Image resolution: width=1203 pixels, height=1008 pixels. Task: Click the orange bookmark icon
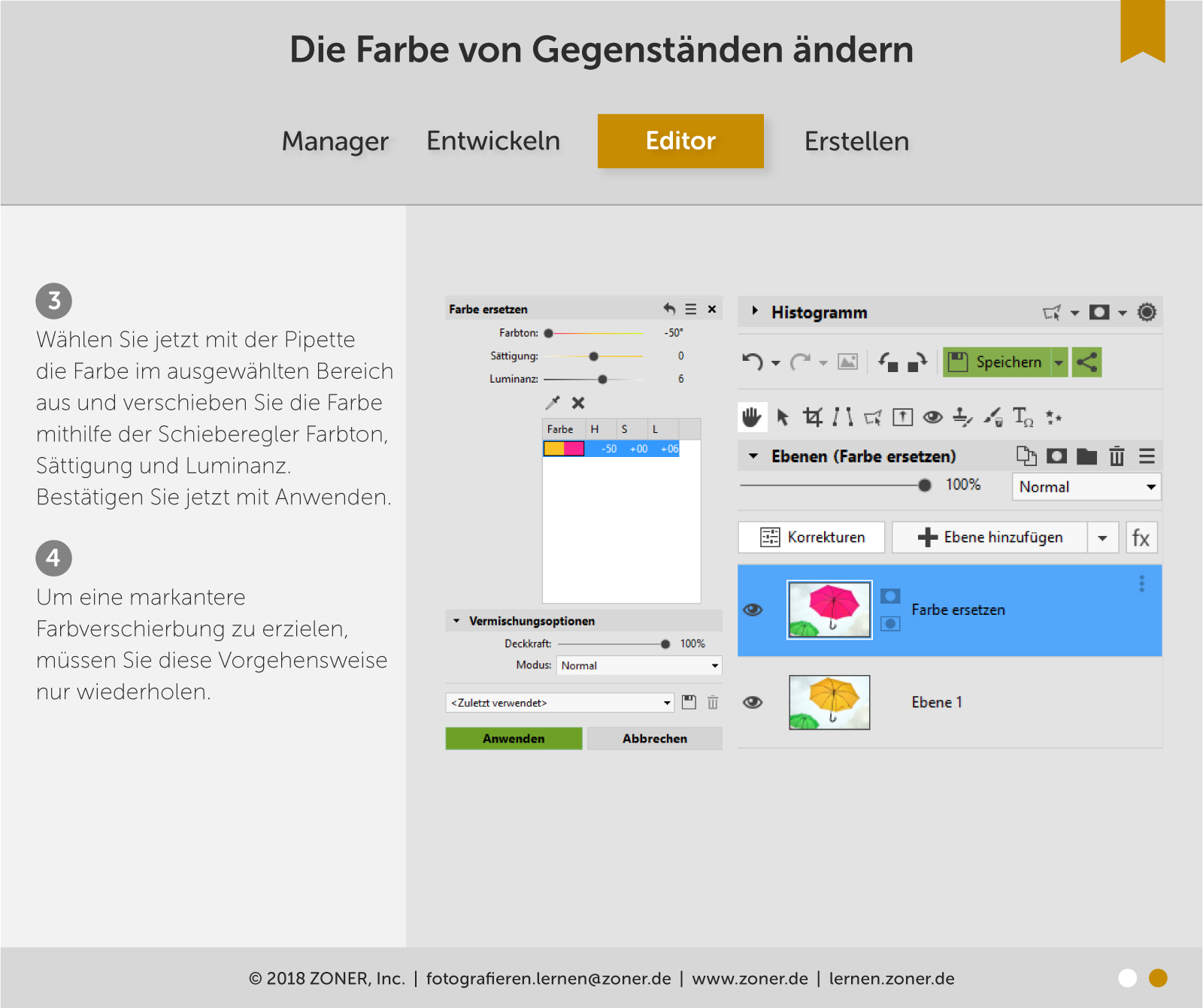(1142, 30)
